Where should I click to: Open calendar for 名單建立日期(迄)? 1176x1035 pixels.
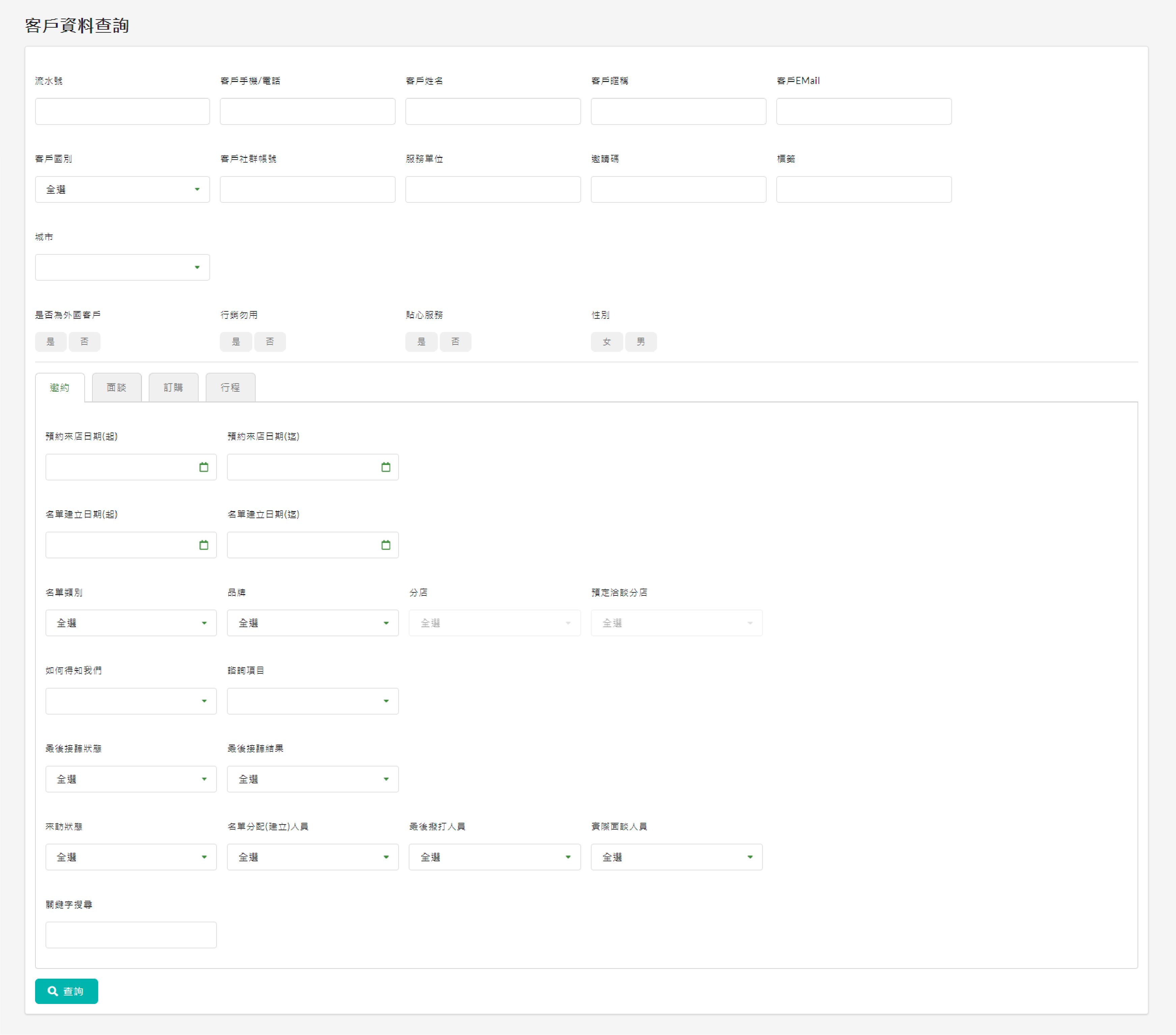coord(385,544)
